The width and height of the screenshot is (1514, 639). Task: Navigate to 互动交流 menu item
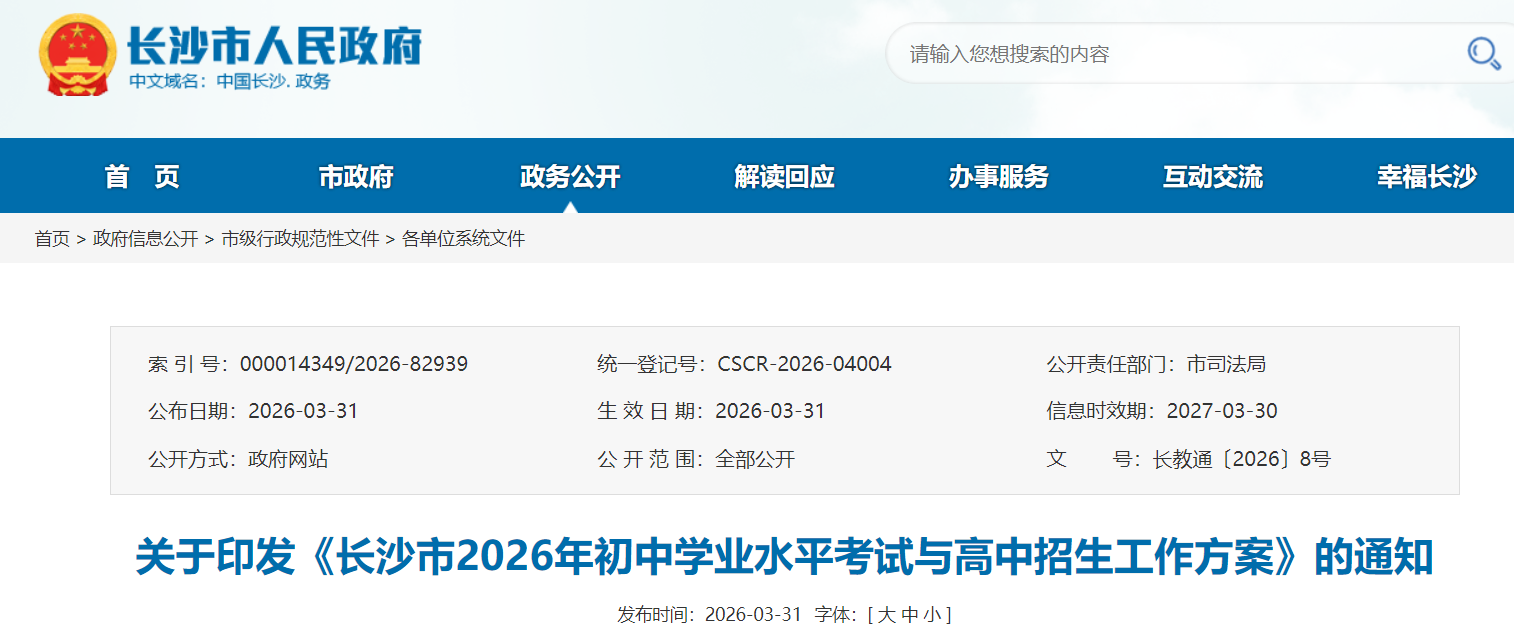1212,177
